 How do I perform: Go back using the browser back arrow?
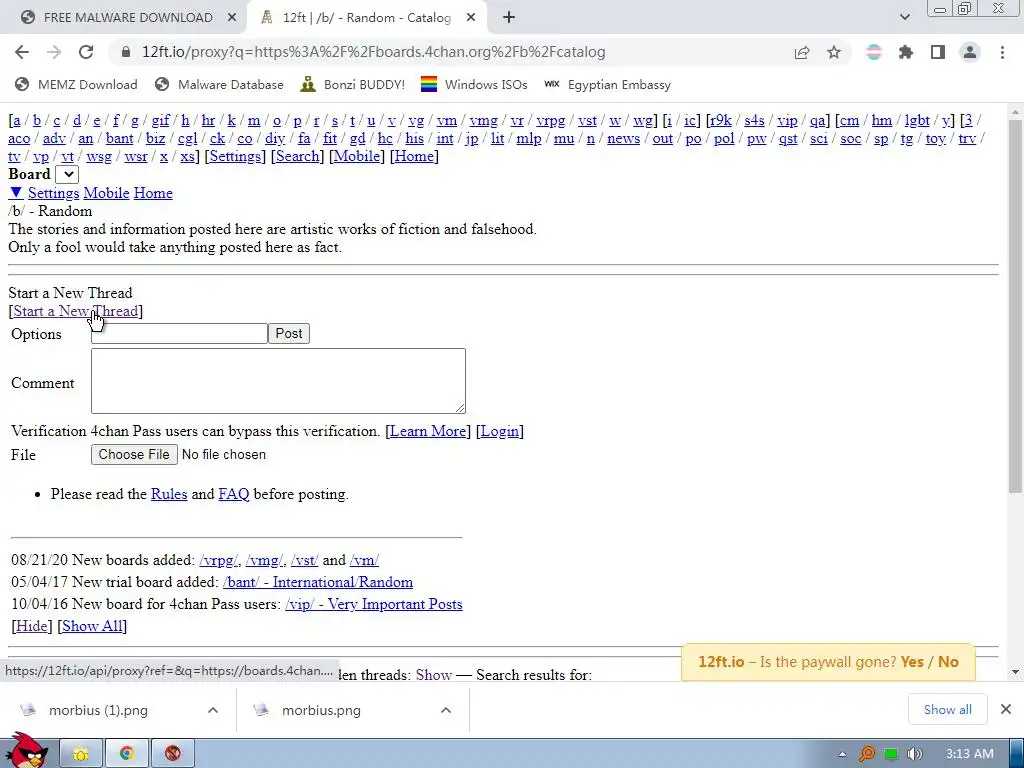click(x=22, y=52)
